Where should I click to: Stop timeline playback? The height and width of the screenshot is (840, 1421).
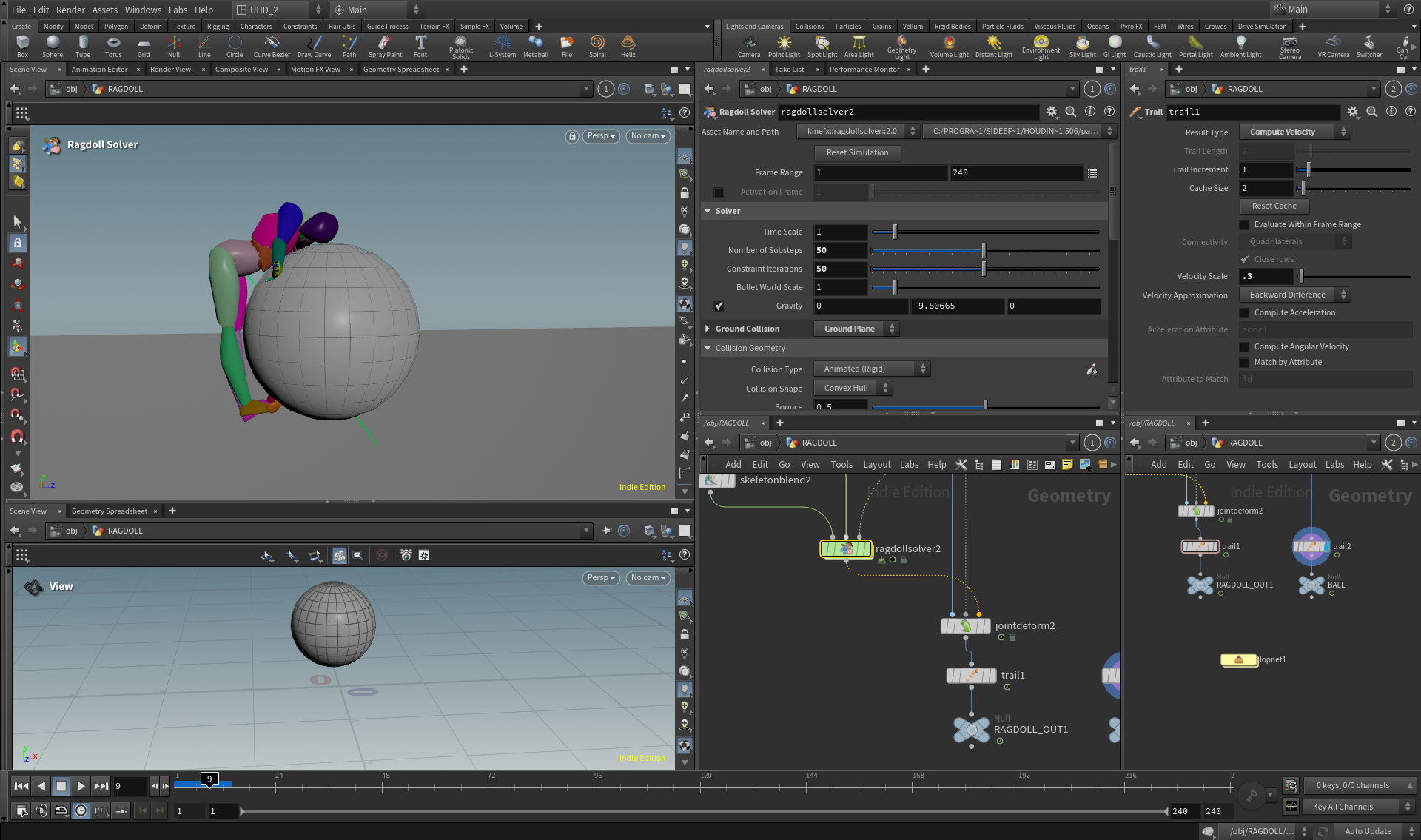pyautogui.click(x=61, y=786)
